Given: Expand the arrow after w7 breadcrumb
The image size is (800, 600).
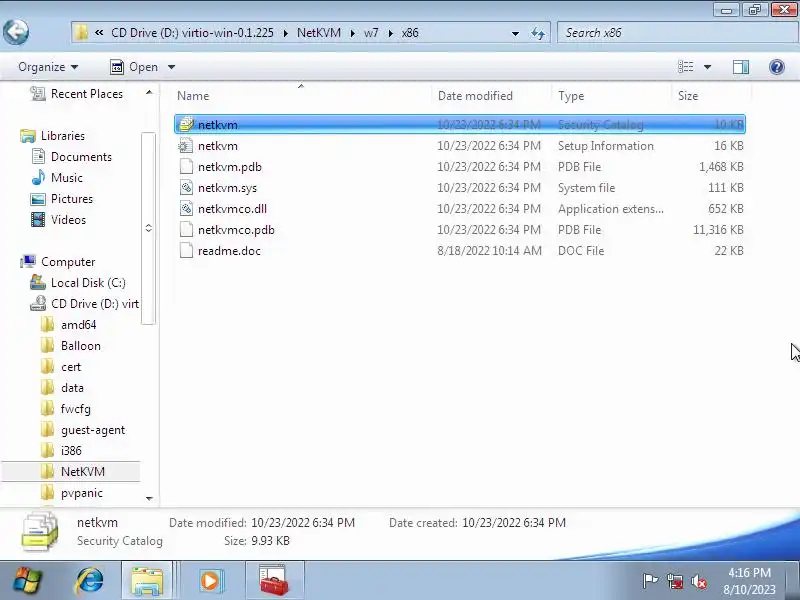Looking at the screenshot, I should coord(390,33).
